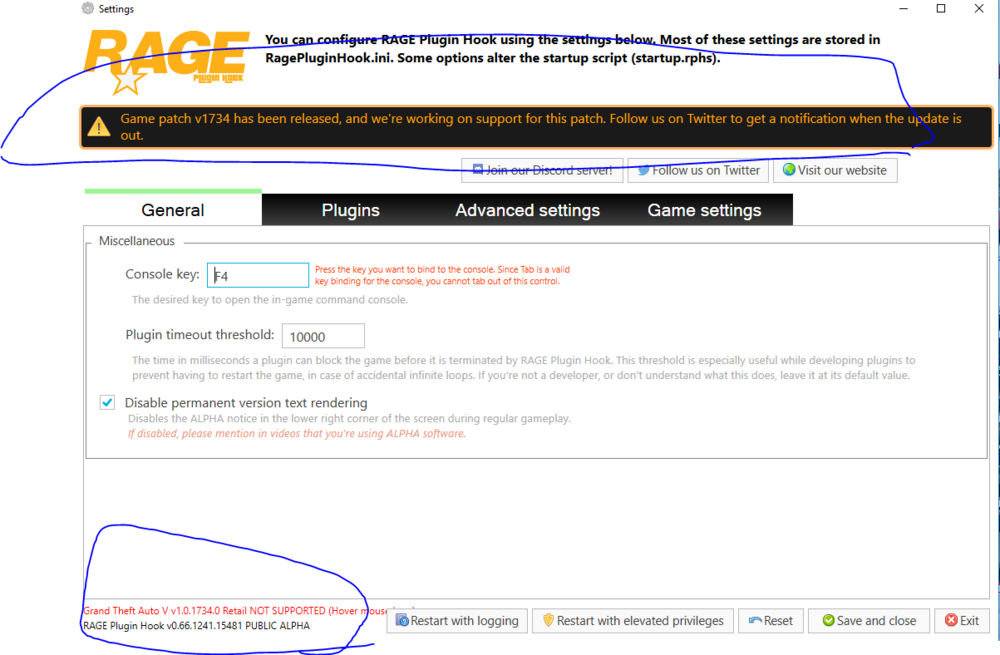The height and width of the screenshot is (655, 1000).
Task: Click the 'Plugin timeout threshold:' label
Action: (200, 335)
